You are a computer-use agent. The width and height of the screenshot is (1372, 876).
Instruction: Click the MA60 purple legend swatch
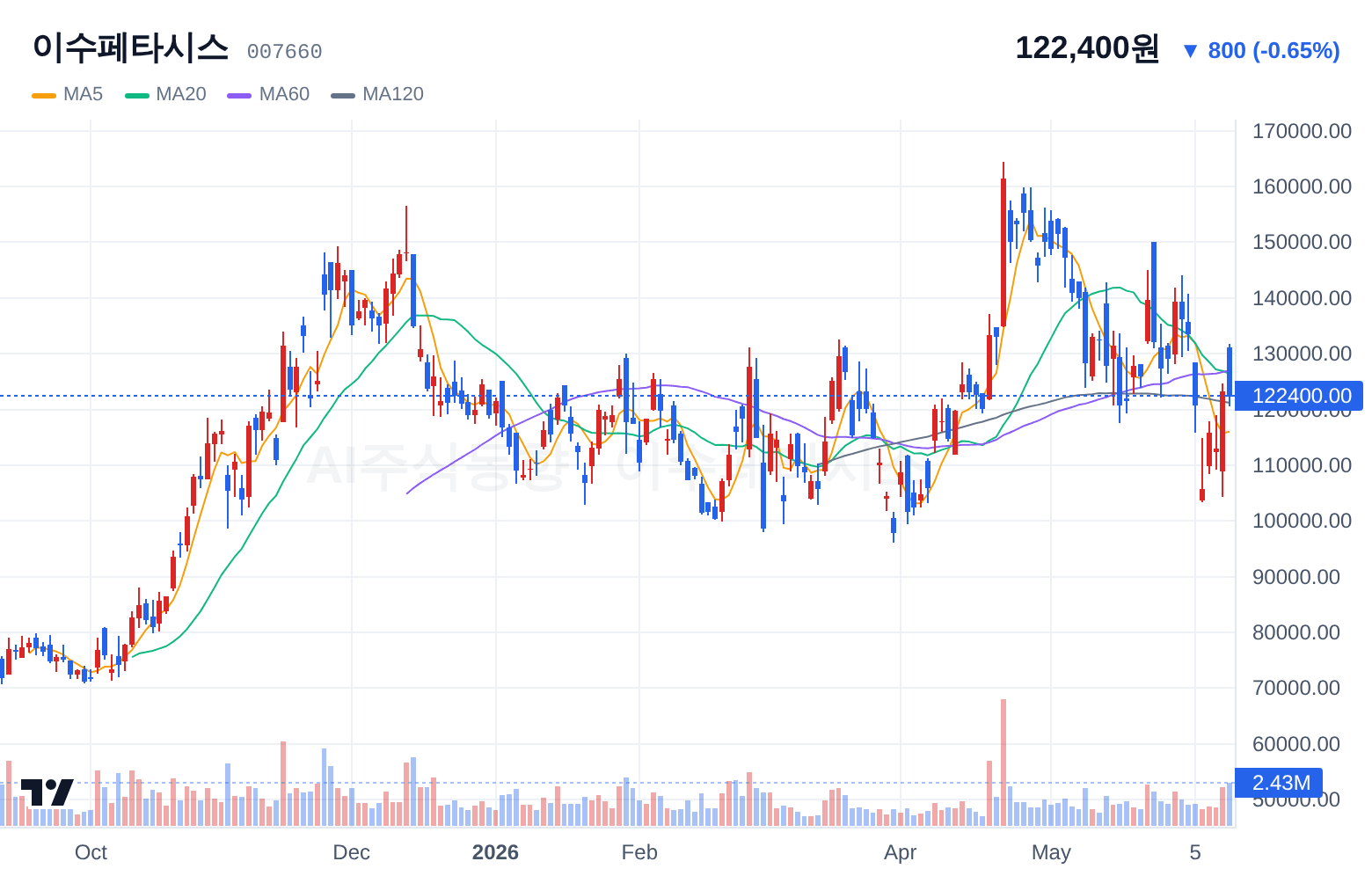239,95
